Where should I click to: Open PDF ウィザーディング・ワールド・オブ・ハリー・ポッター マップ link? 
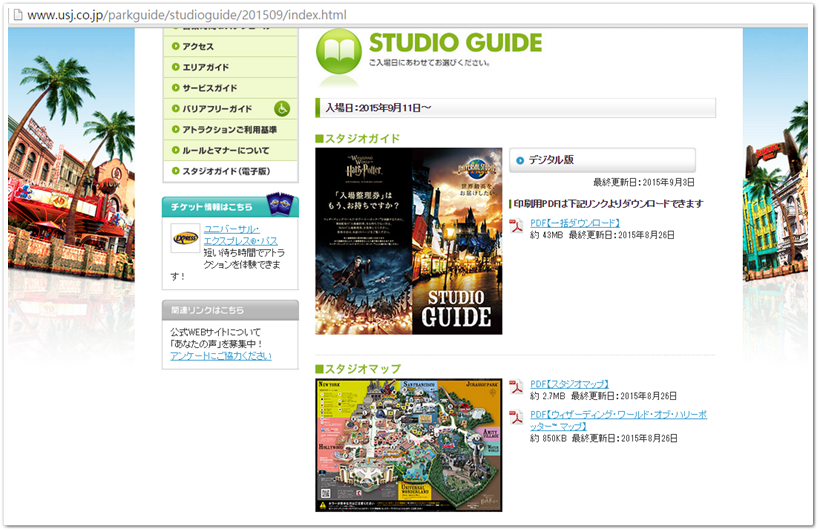click(x=618, y=420)
